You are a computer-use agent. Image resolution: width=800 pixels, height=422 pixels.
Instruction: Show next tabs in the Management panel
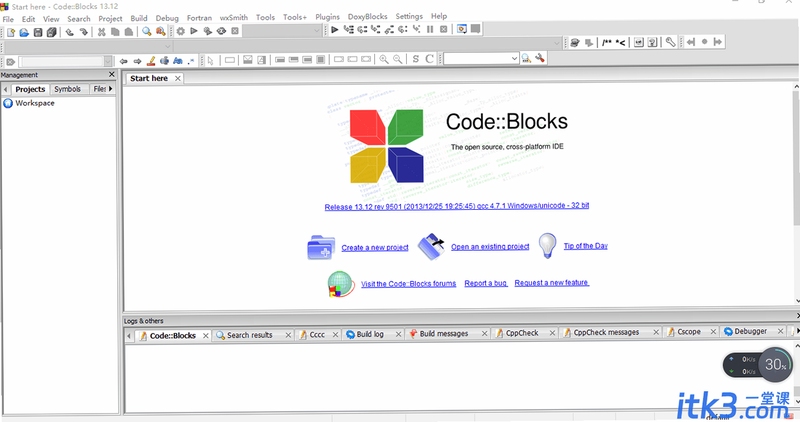pyautogui.click(x=111, y=89)
